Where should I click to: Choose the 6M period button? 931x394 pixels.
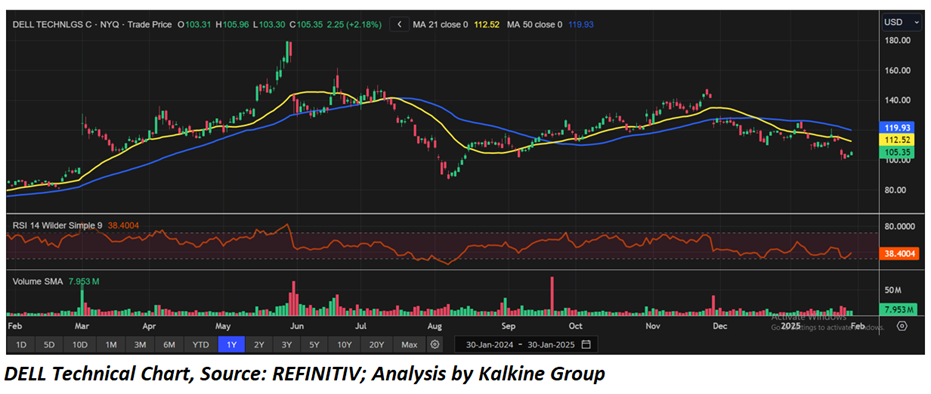click(x=170, y=345)
